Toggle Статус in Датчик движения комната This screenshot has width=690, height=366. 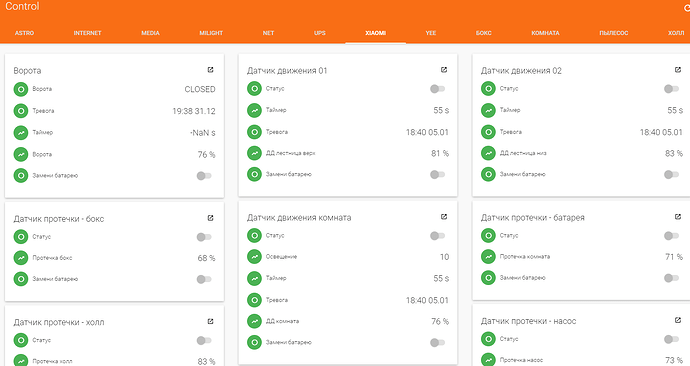437,236
